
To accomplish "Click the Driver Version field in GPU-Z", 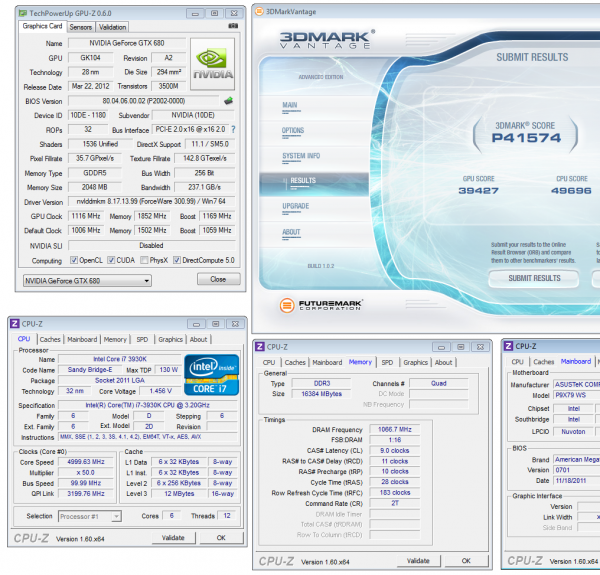I will click(x=152, y=201).
